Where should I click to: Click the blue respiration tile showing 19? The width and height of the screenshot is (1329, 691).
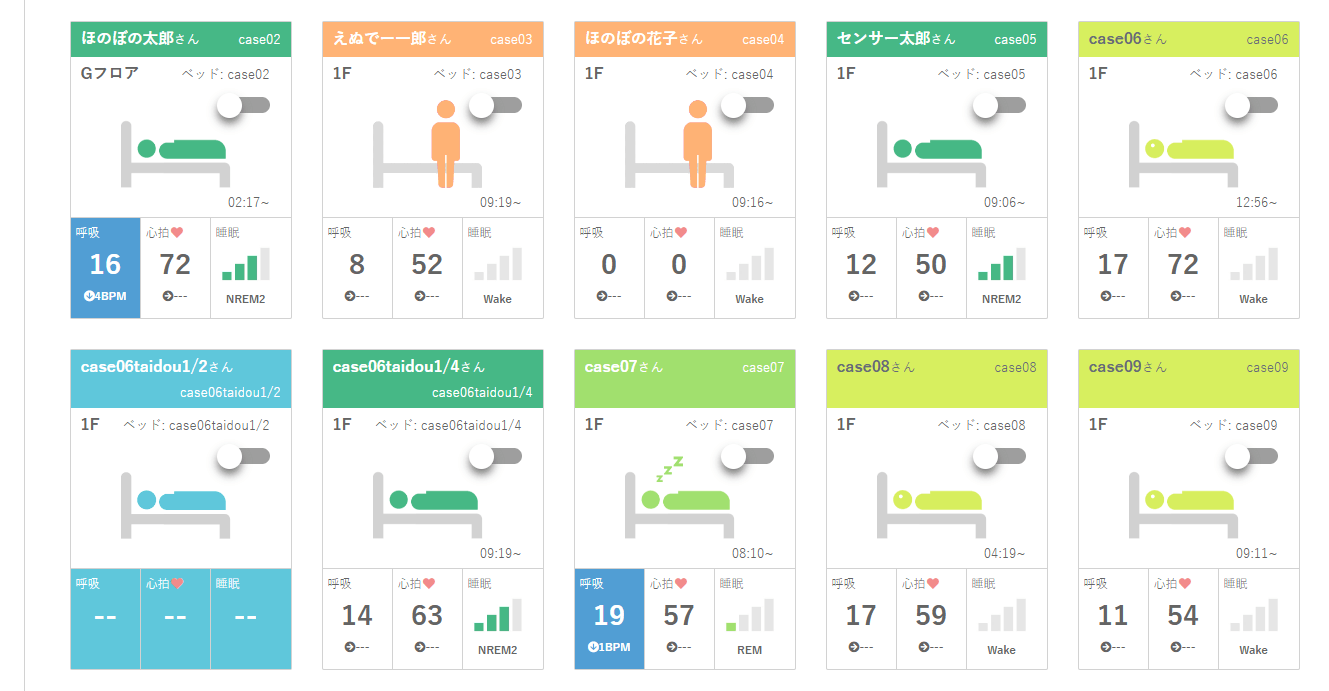609,619
